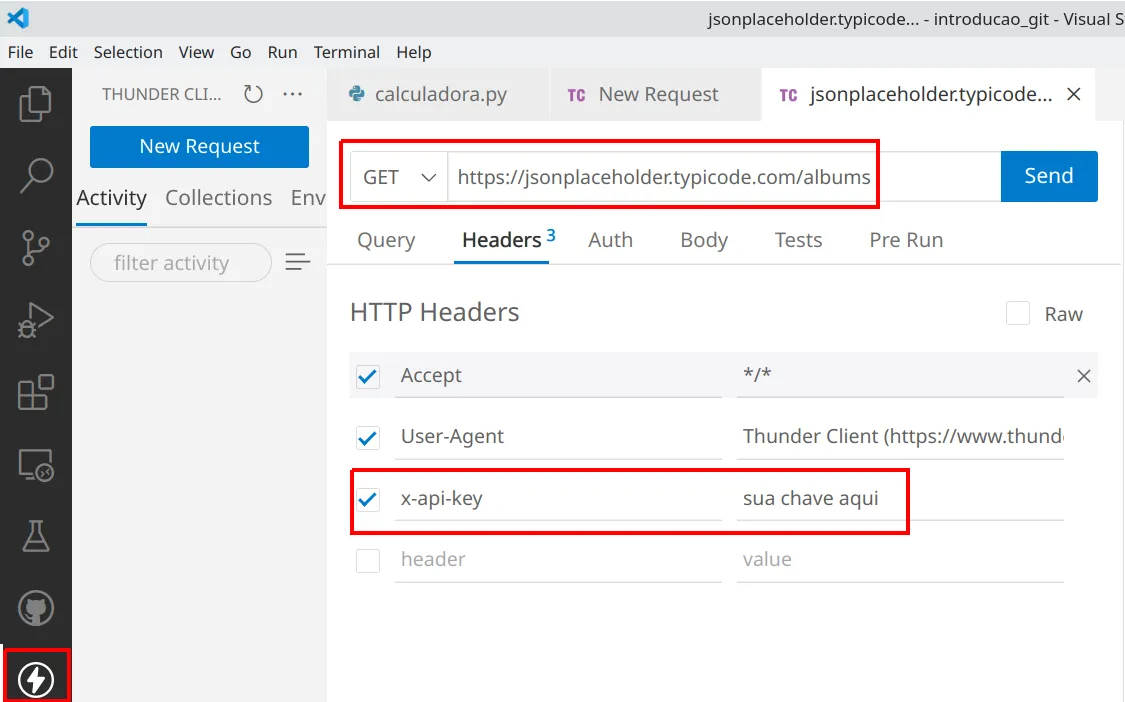Open the Auth request tab

[611, 240]
